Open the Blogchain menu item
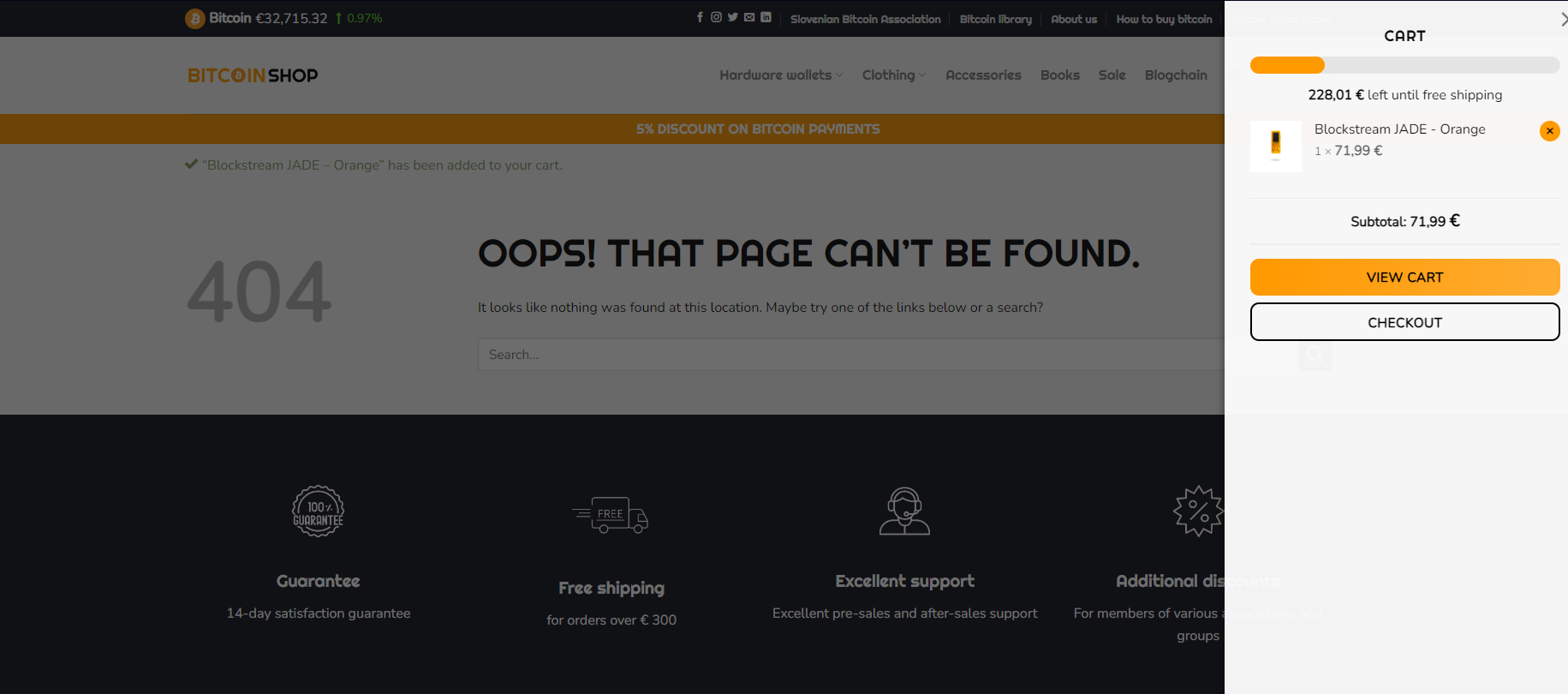The height and width of the screenshot is (694, 1568). [1176, 75]
